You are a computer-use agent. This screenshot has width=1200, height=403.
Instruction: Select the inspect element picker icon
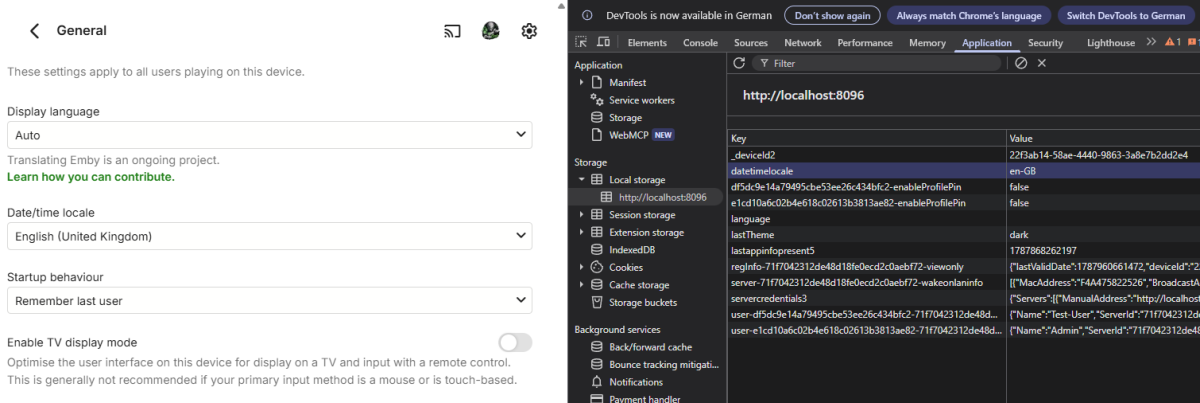(582, 42)
